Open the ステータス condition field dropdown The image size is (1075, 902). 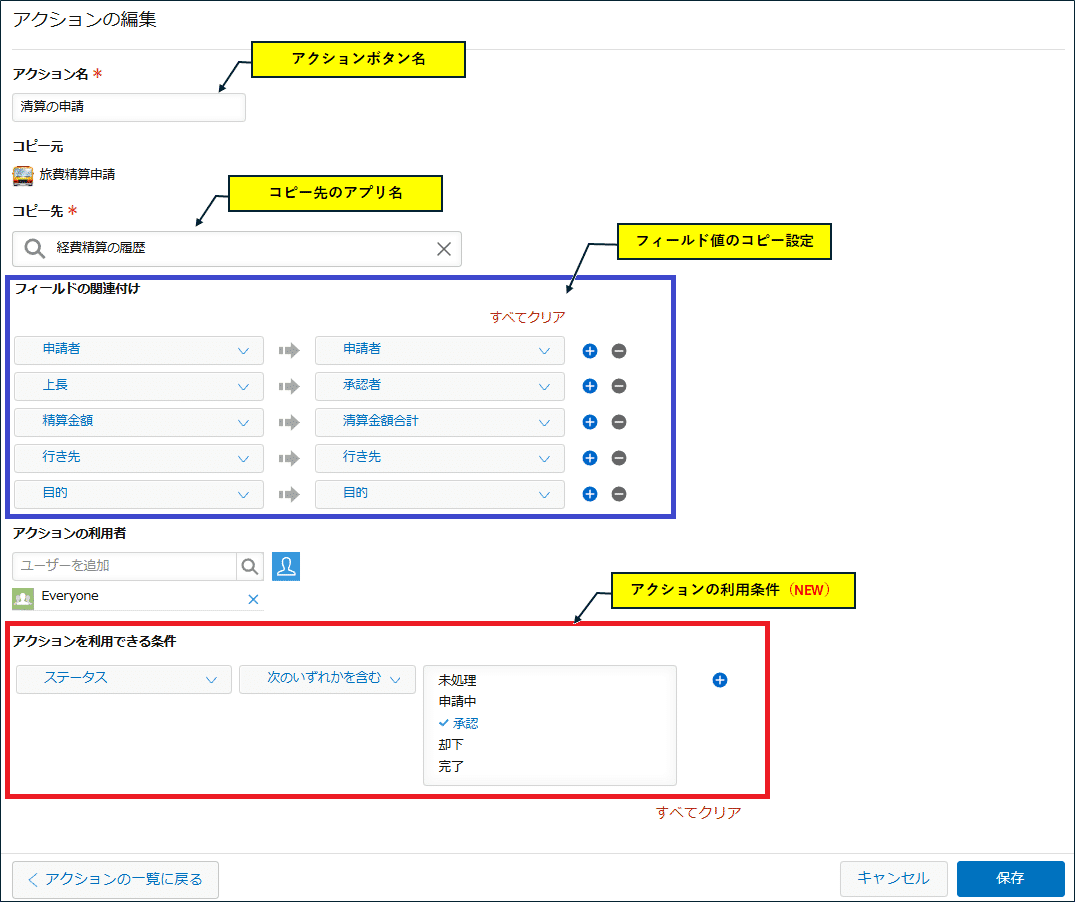(124, 679)
